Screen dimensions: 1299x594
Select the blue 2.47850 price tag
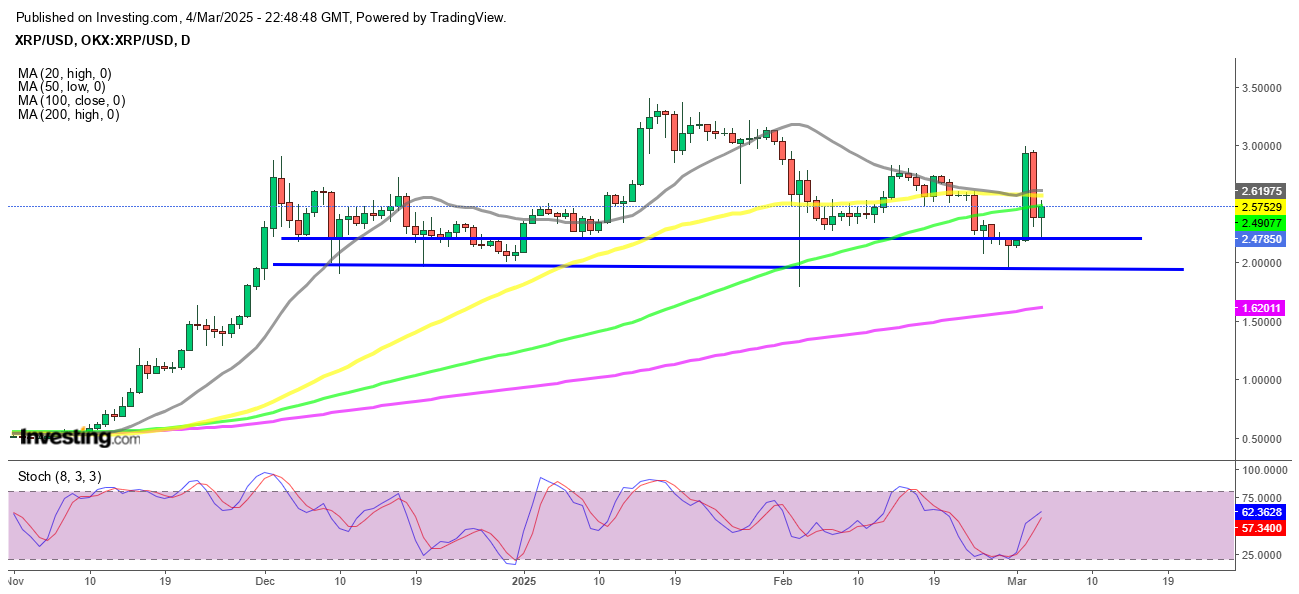(x=1259, y=240)
